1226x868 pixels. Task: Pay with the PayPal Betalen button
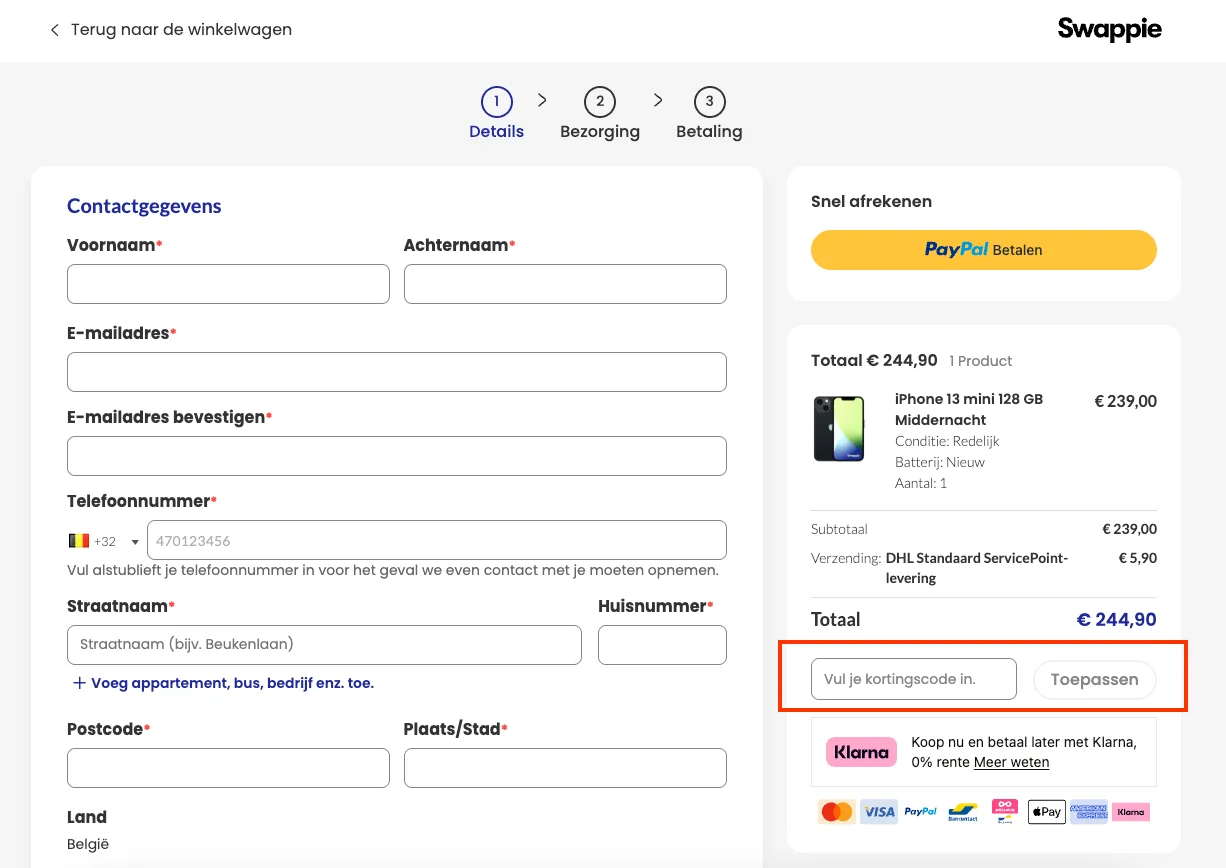(x=984, y=250)
